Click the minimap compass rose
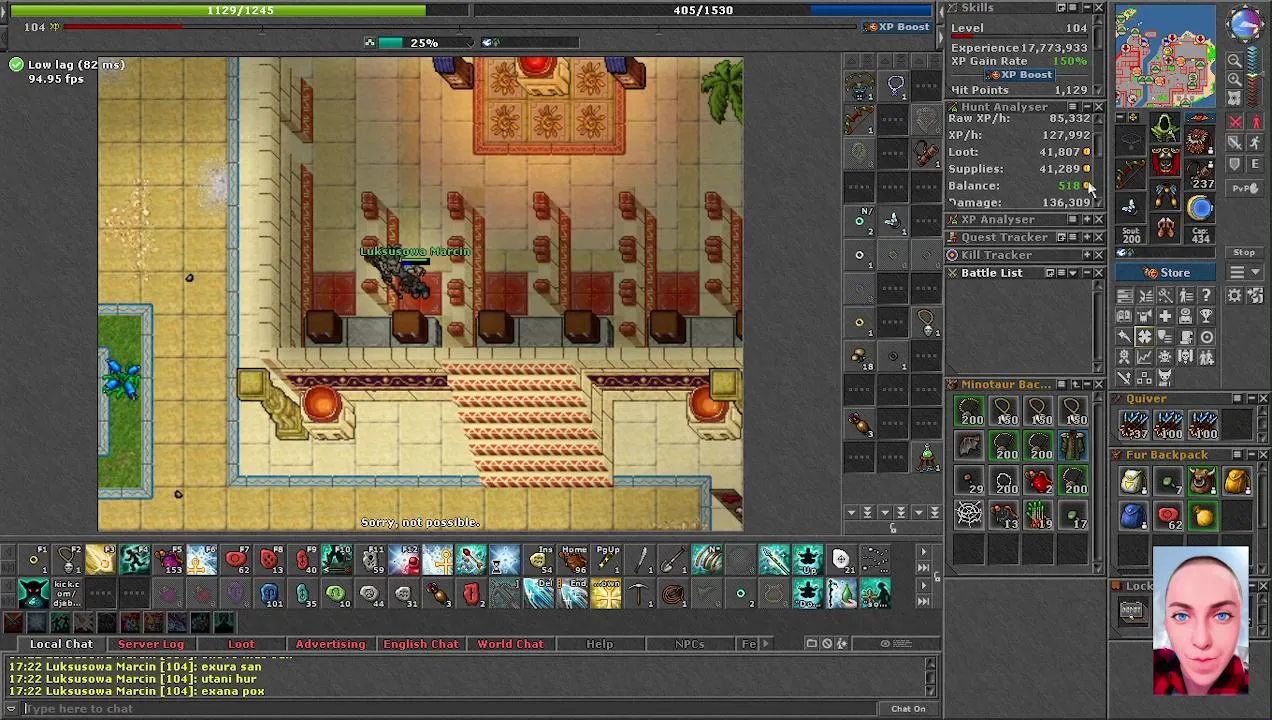Image resolution: width=1272 pixels, height=720 pixels. (x=1244, y=25)
